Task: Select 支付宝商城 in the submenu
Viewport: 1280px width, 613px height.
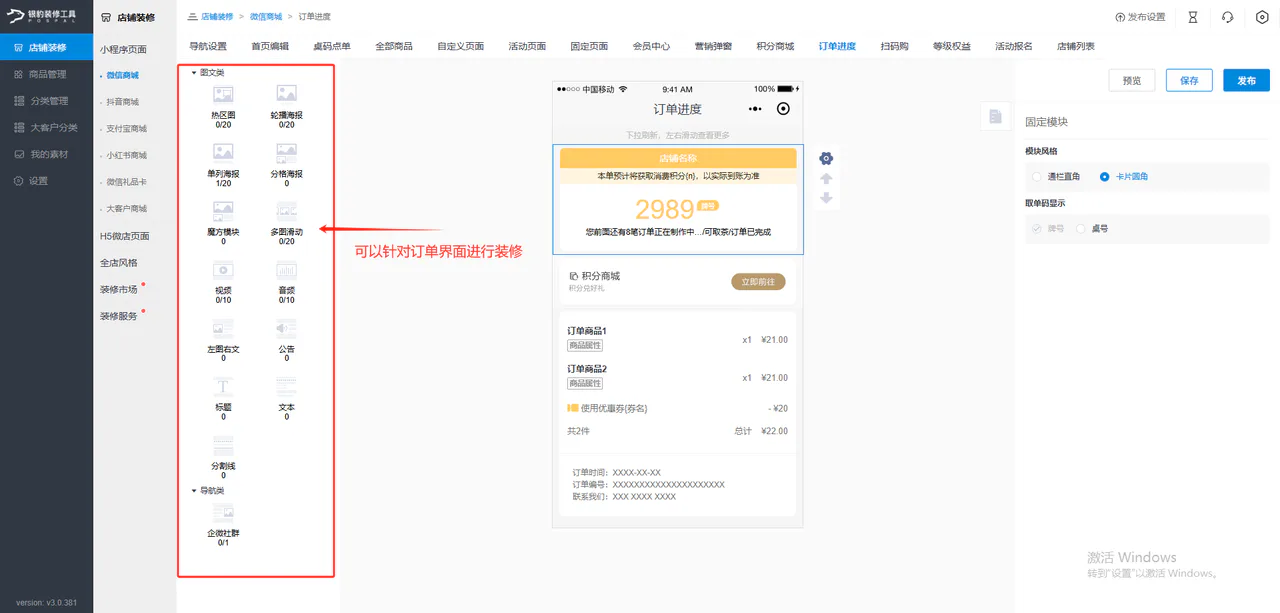Action: [x=126, y=129]
